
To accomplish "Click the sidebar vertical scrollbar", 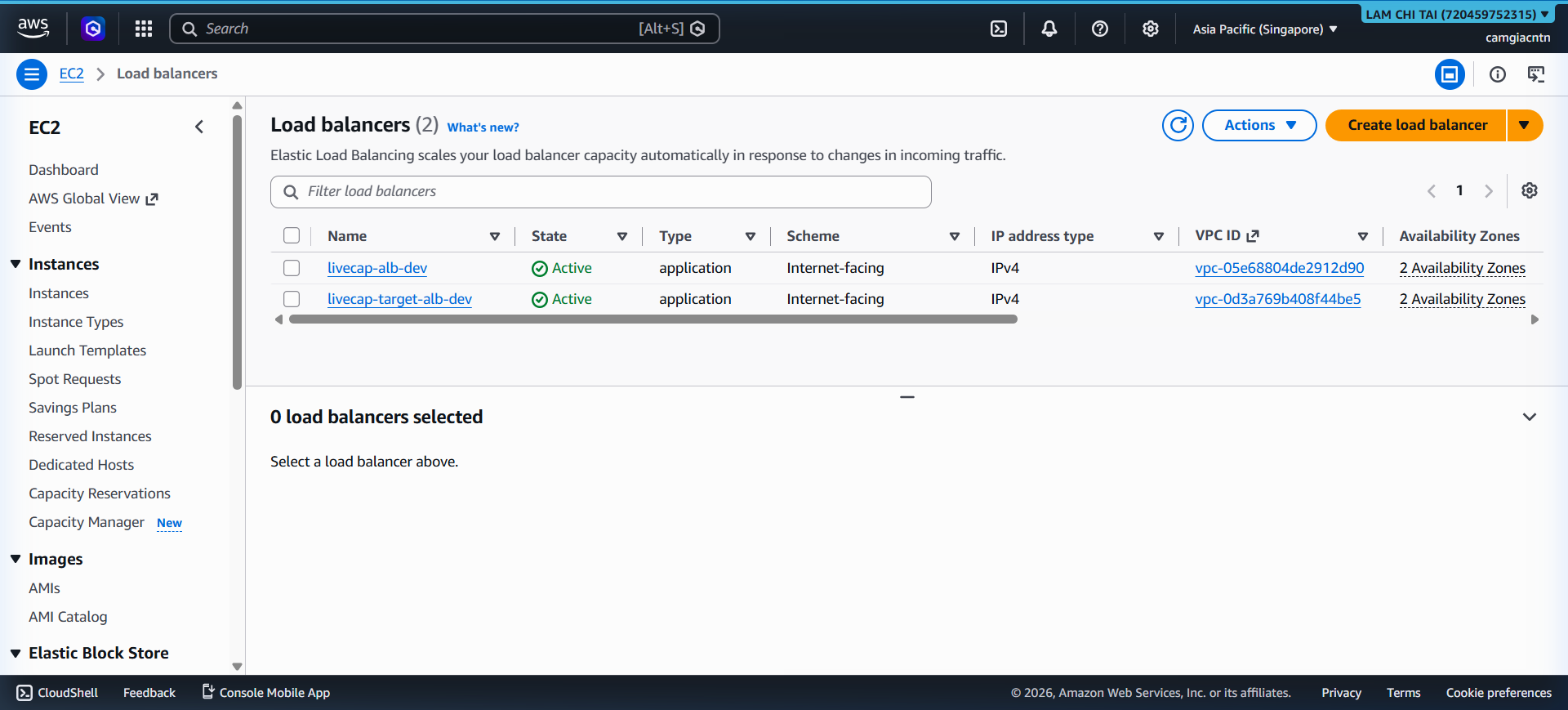I will (x=238, y=252).
